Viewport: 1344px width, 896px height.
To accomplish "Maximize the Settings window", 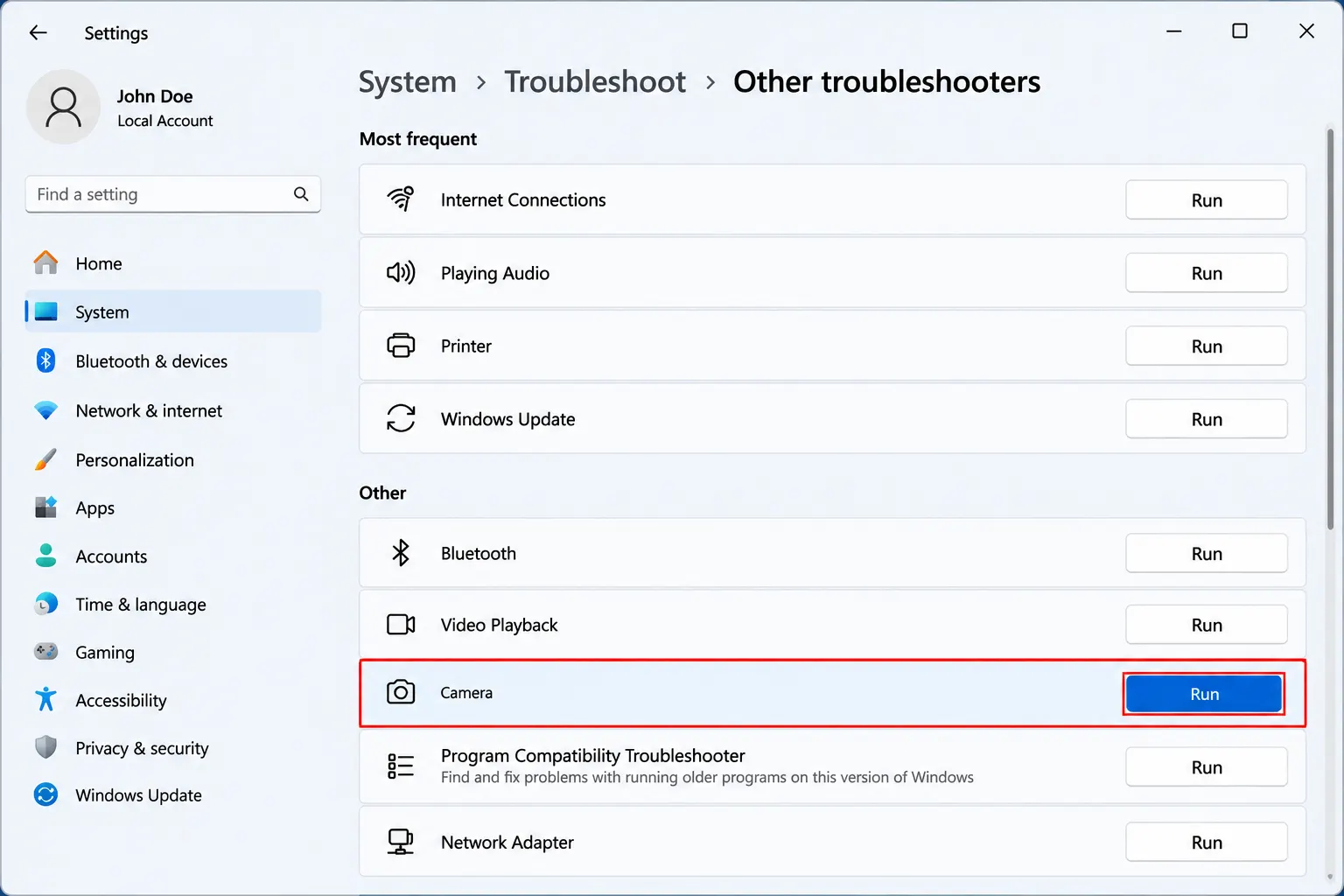I will coord(1240,31).
